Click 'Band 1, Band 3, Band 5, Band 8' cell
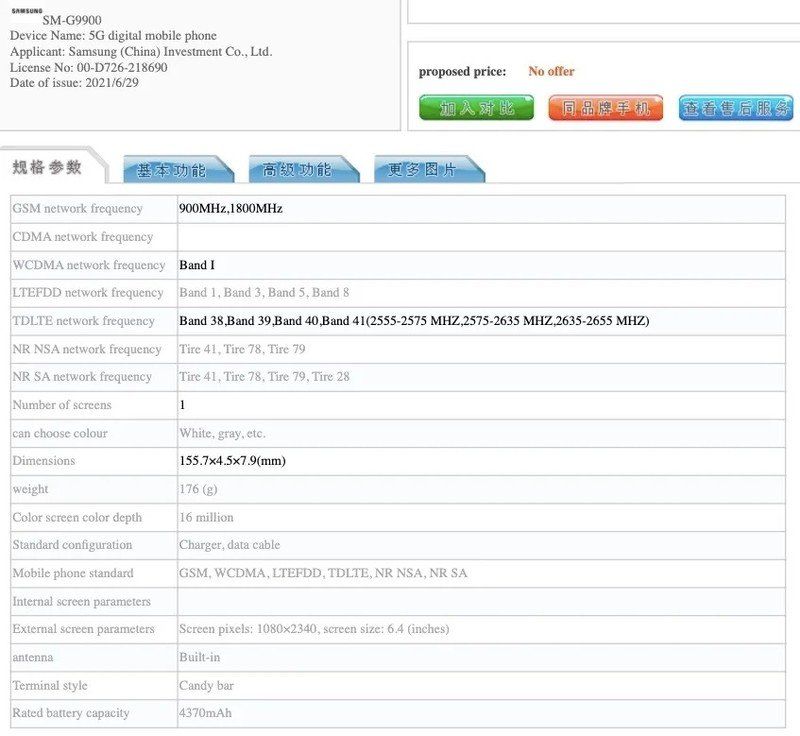The height and width of the screenshot is (736, 800). tap(264, 293)
